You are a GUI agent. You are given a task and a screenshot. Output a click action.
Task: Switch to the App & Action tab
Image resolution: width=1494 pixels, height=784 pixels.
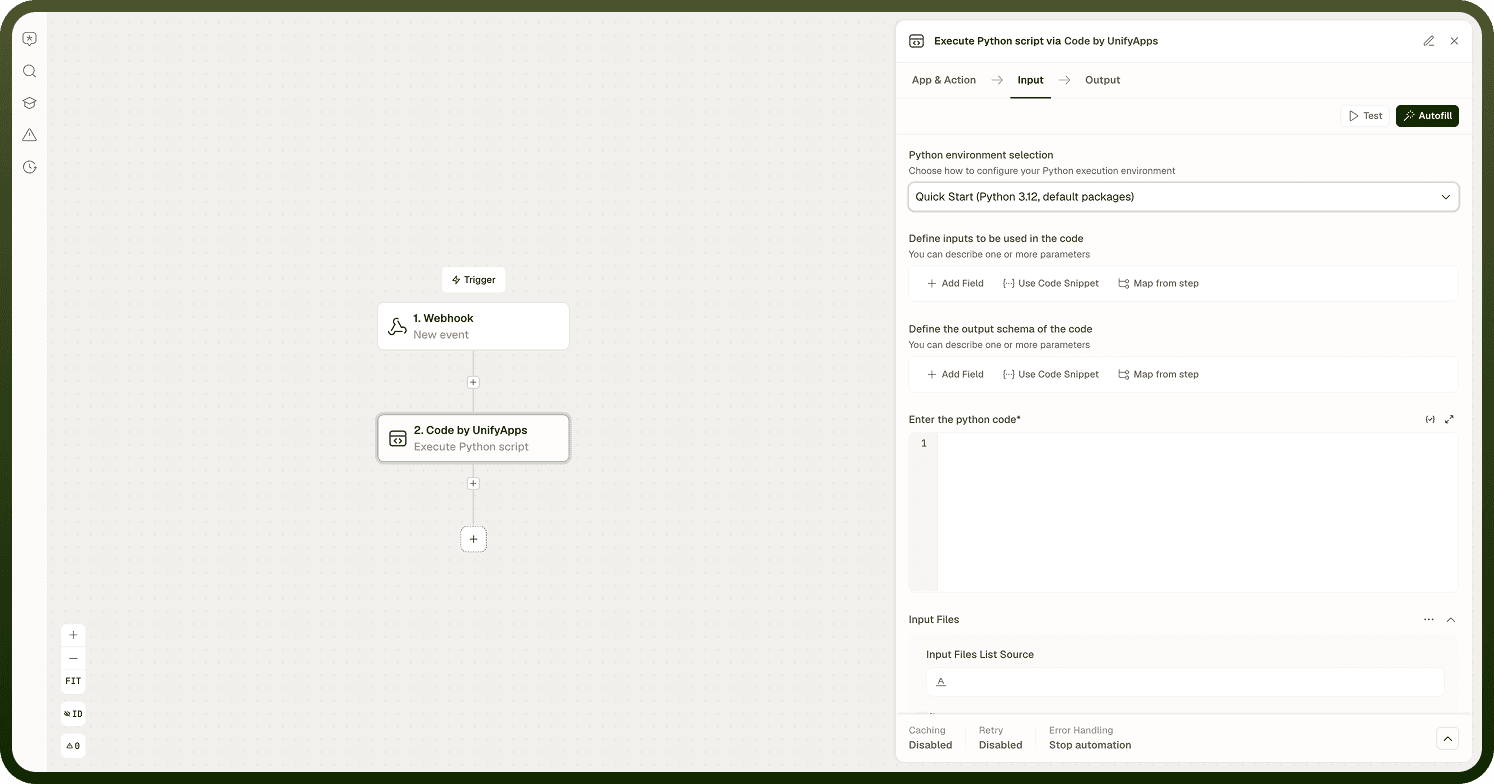[944, 80]
